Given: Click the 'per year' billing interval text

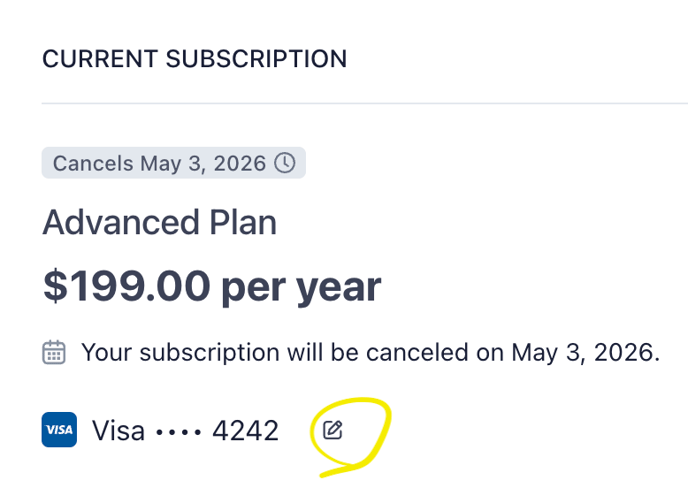Looking at the screenshot, I should [x=301, y=289].
